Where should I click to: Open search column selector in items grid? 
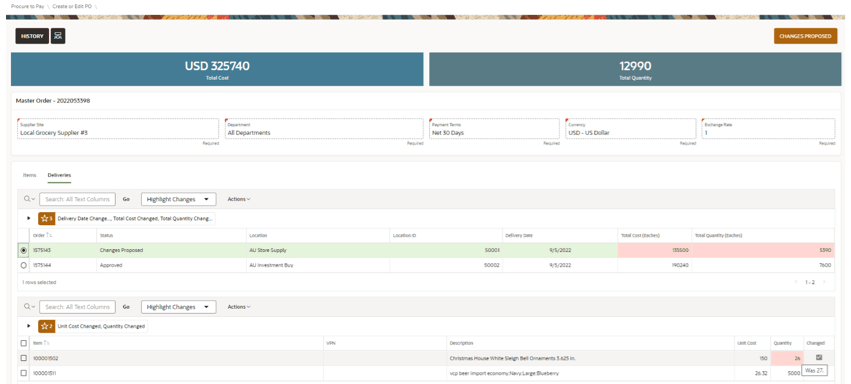pos(29,307)
